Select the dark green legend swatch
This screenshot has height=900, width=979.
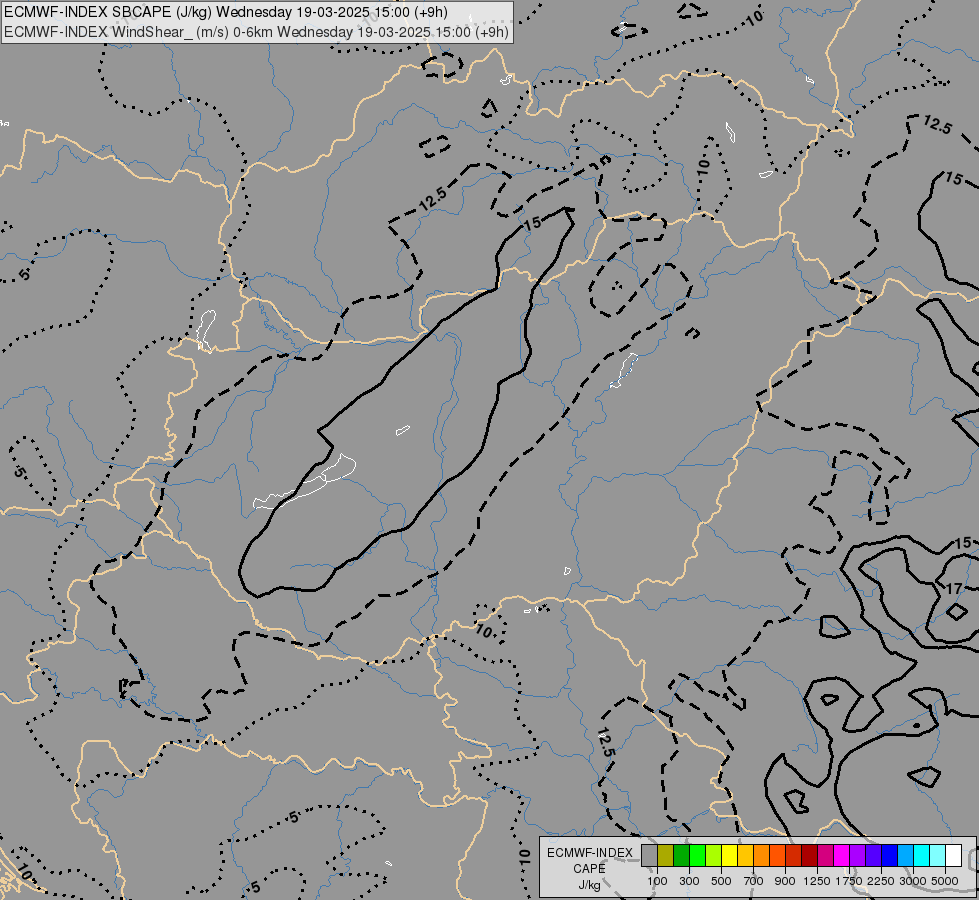click(x=681, y=855)
